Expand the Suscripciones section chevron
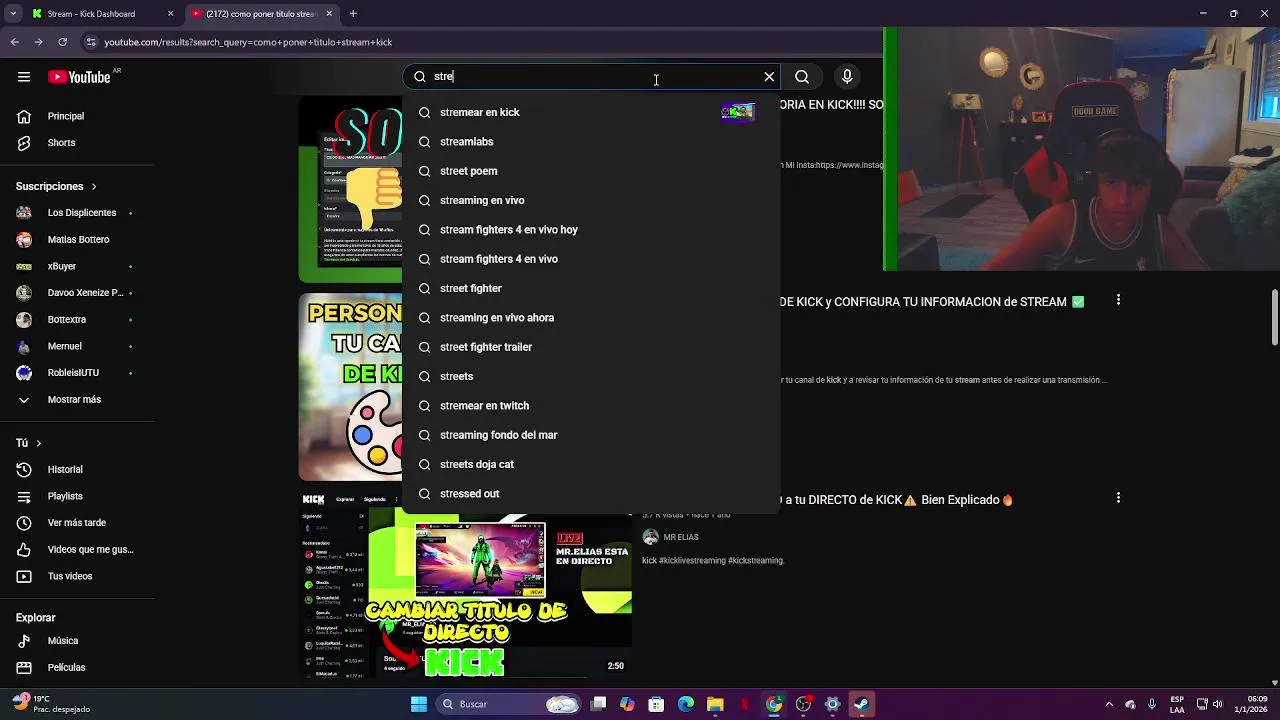Viewport: 1280px width, 720px height. click(94, 187)
